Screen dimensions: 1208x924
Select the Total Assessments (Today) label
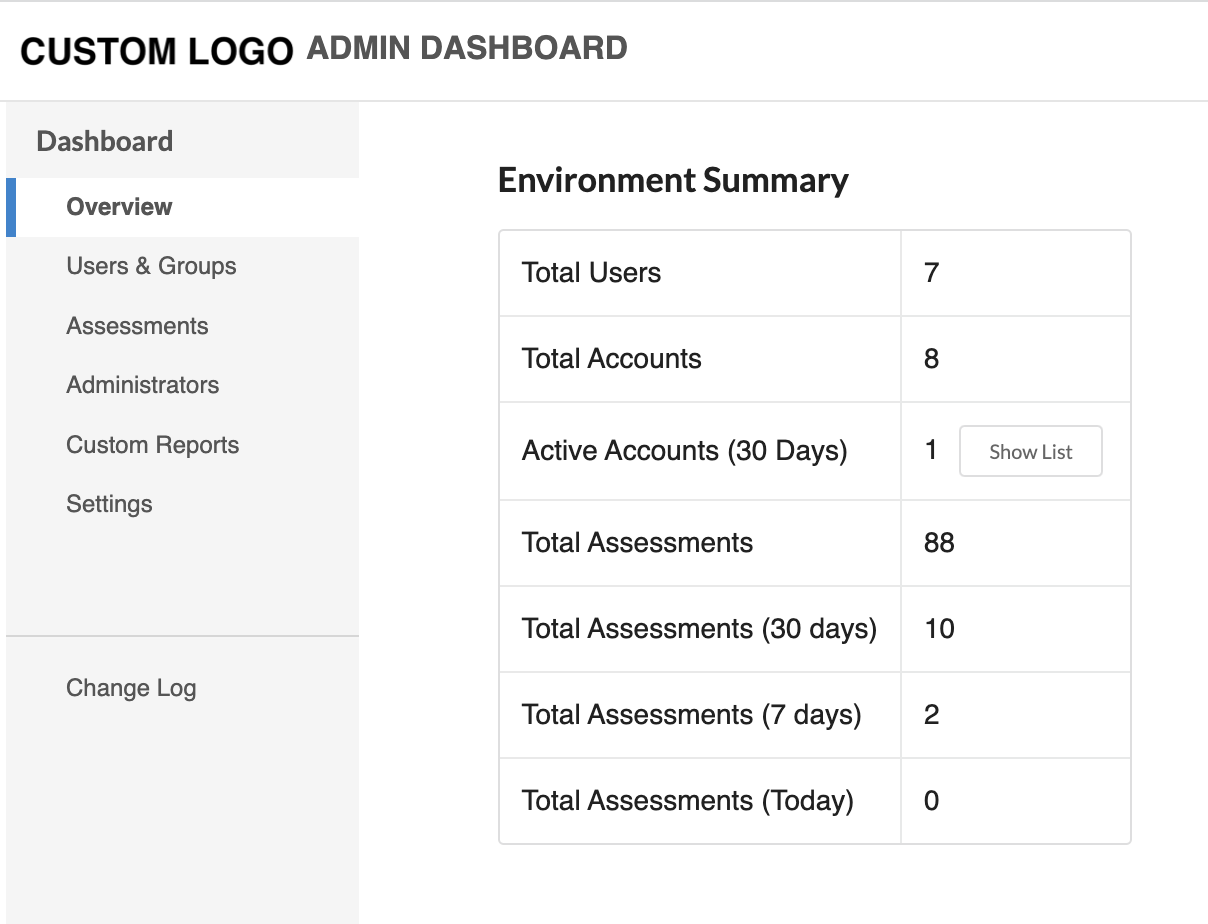687,801
